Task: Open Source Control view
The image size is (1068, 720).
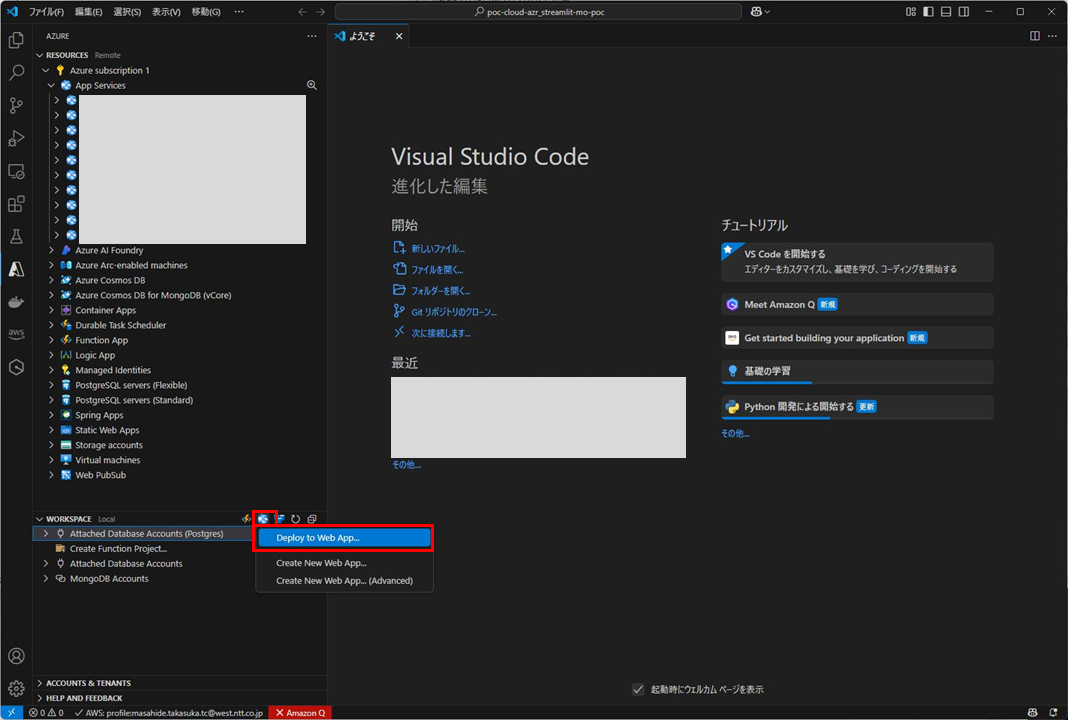Action: [x=16, y=105]
